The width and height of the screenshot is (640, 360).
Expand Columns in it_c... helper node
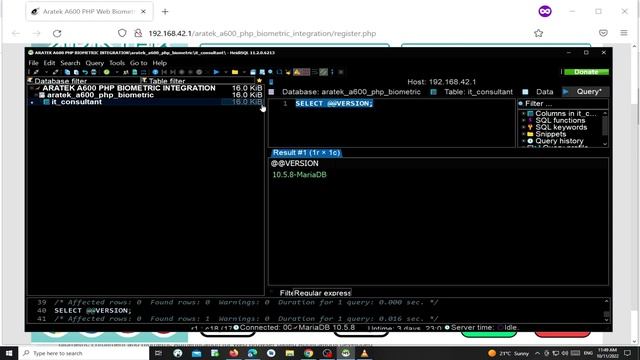tap(523, 113)
